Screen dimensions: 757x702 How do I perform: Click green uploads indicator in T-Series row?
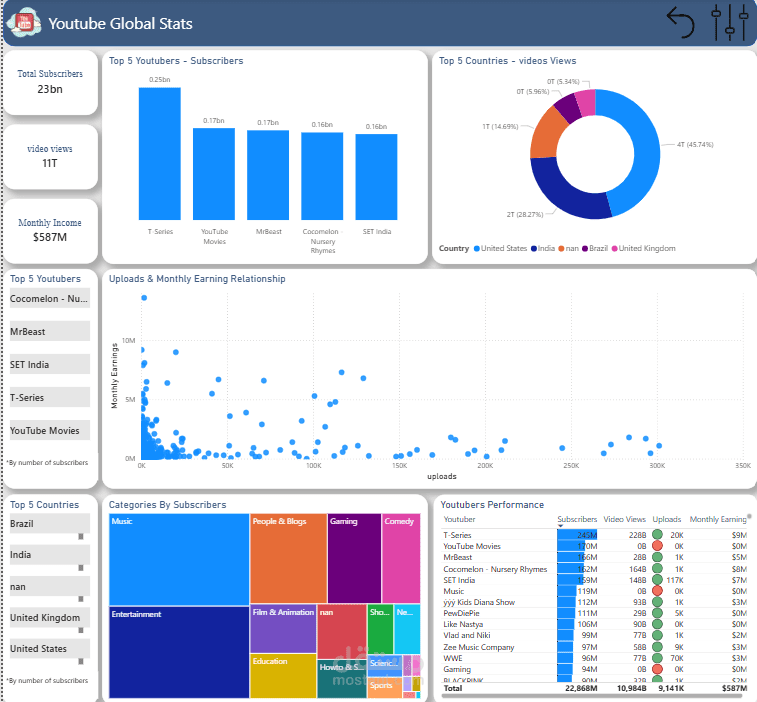click(x=657, y=534)
